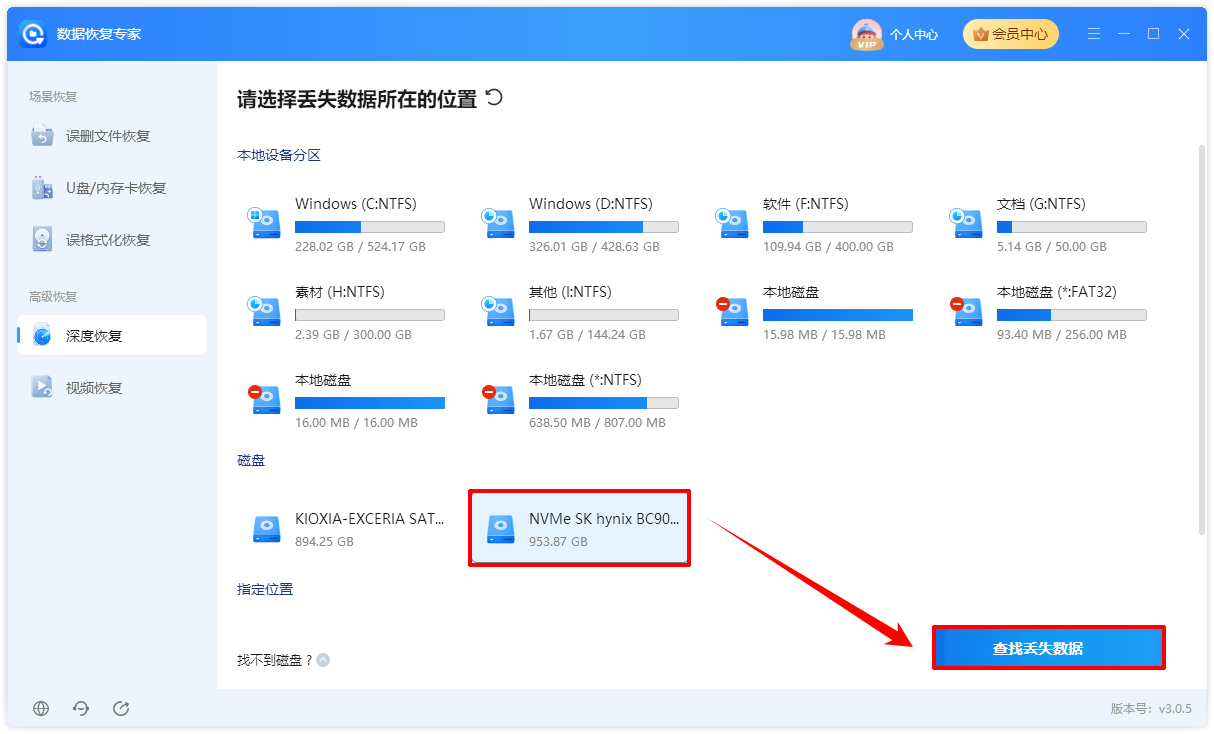Click the 视频恢复 video icon
This screenshot has height=734, width=1214.
pos(42,388)
